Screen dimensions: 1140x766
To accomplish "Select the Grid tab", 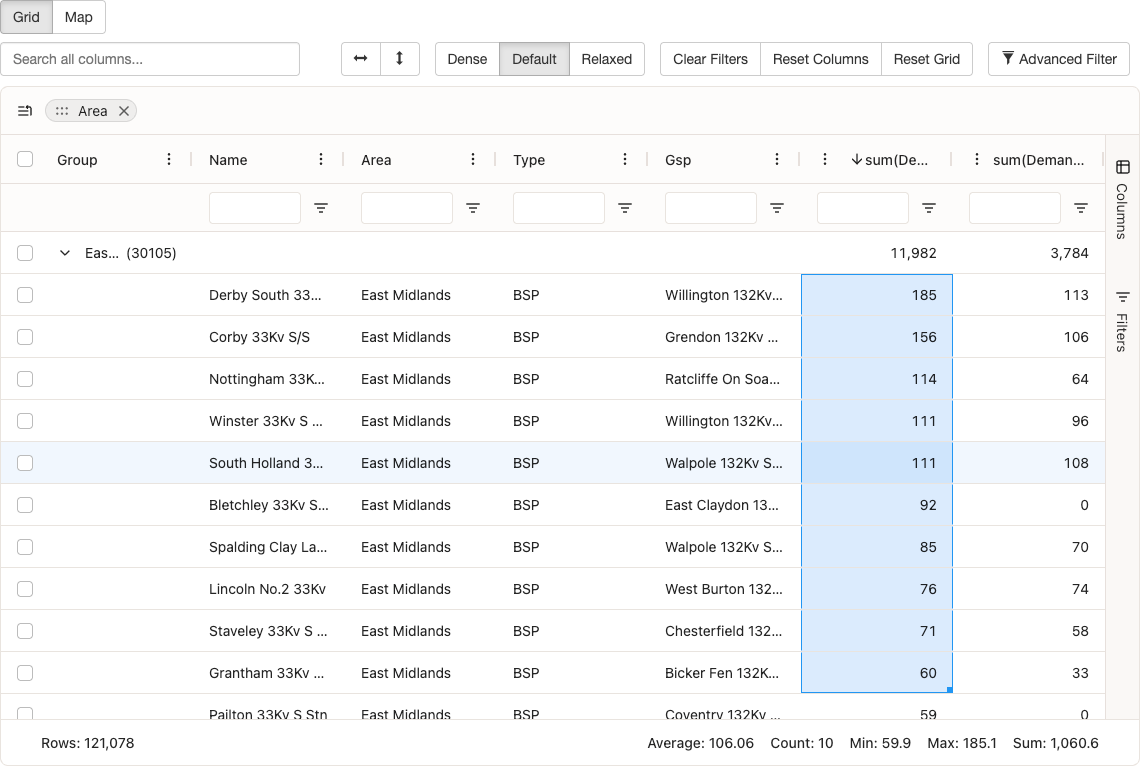I will click(26, 17).
